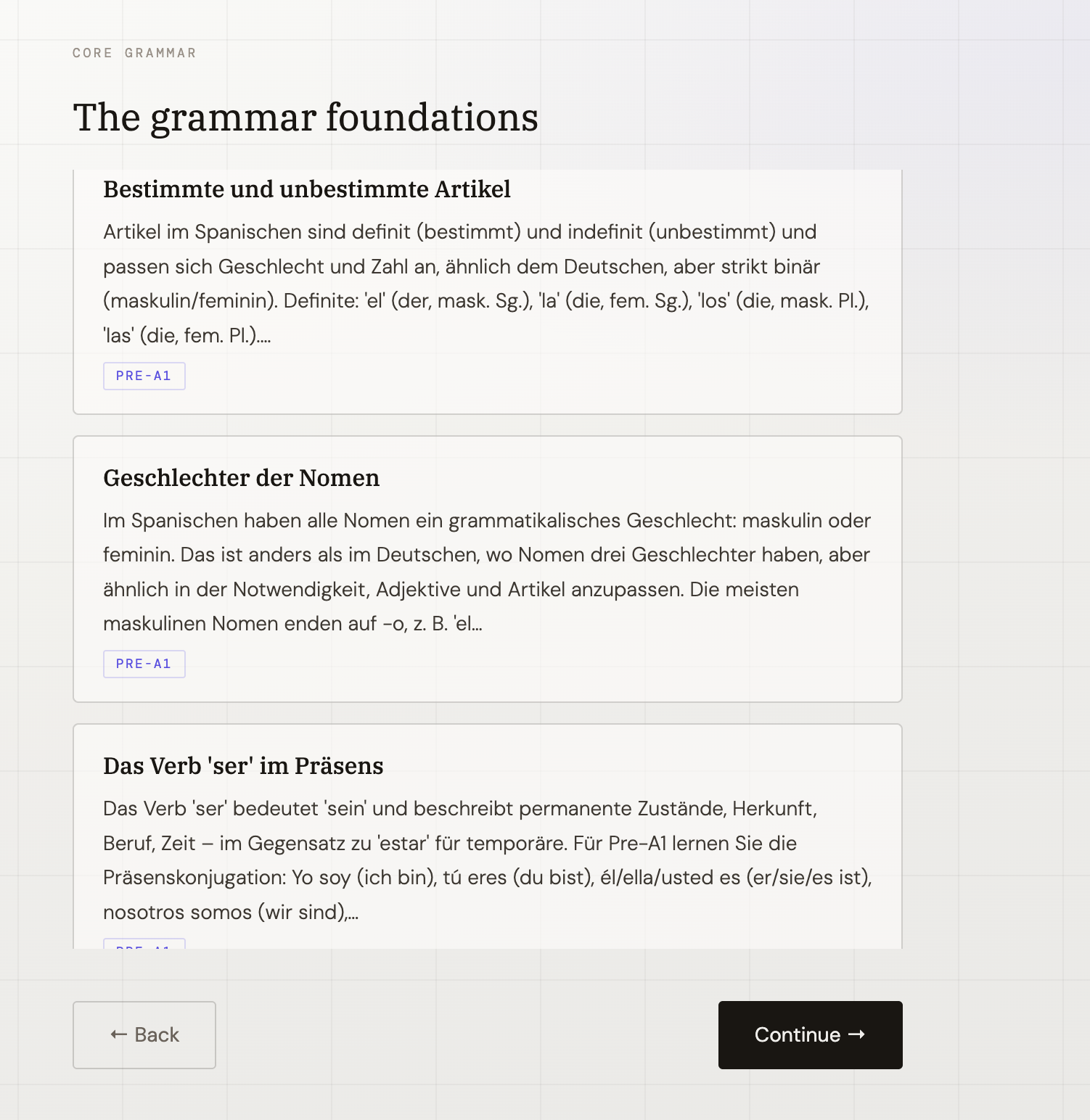Viewport: 1090px width, 1120px height.
Task: Select the heading 'Das Verb 'ser' im Präsens'
Action: (x=244, y=766)
